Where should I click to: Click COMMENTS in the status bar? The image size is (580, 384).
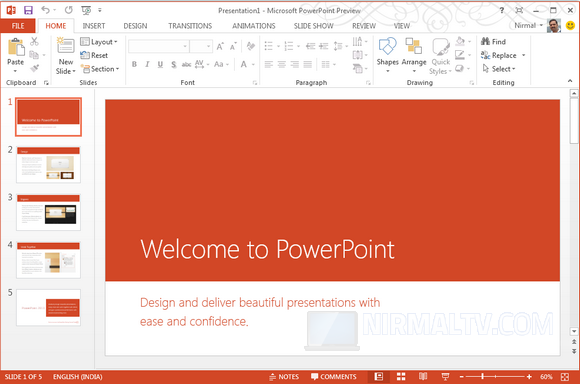point(334,377)
